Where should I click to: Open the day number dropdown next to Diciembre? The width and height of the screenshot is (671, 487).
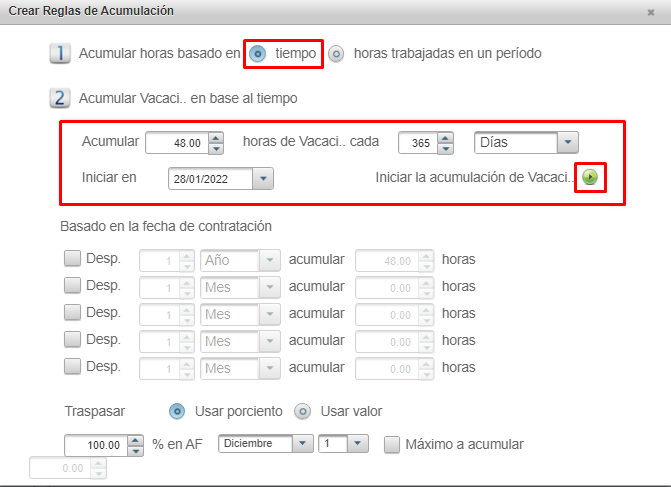point(359,444)
